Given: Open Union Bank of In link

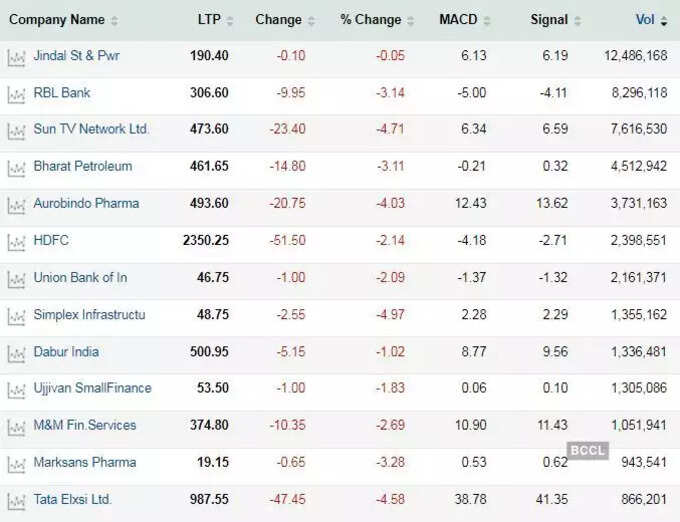Looking at the screenshot, I should point(80,277).
